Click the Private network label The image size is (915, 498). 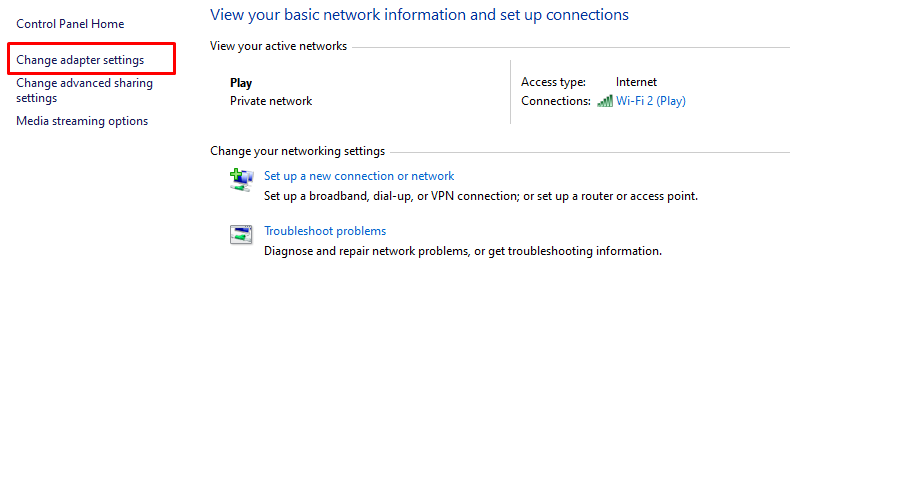tap(271, 101)
